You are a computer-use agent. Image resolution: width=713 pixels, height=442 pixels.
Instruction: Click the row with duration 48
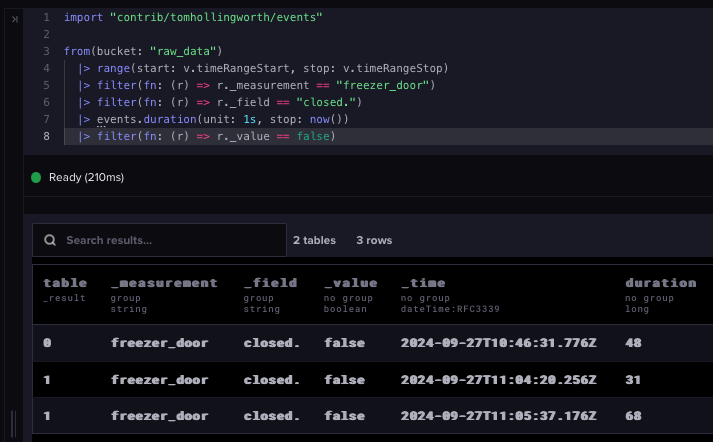click(x=373, y=343)
